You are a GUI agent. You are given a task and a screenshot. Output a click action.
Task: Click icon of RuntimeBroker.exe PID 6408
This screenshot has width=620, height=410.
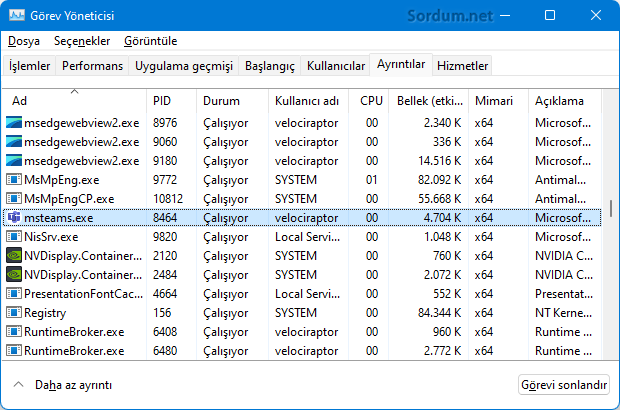click(x=14, y=331)
